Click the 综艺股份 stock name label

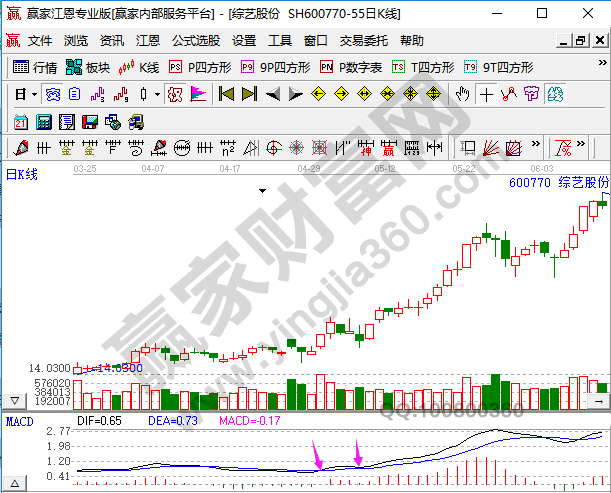[x=582, y=183]
